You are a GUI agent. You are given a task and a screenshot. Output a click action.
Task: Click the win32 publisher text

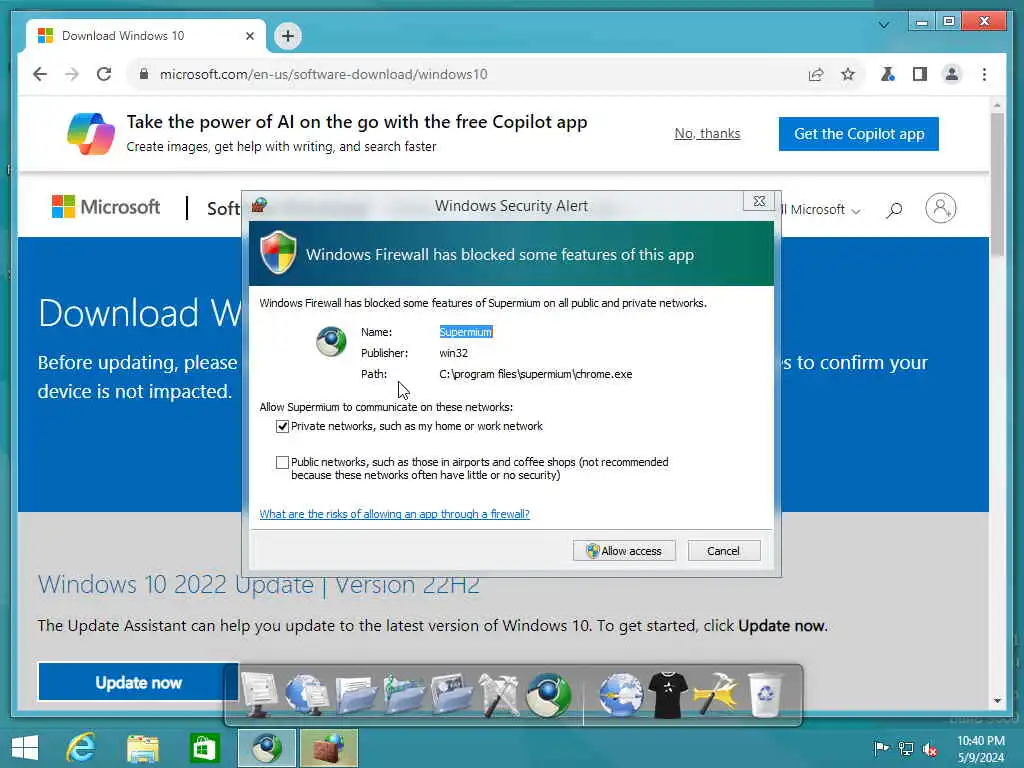[x=453, y=353]
